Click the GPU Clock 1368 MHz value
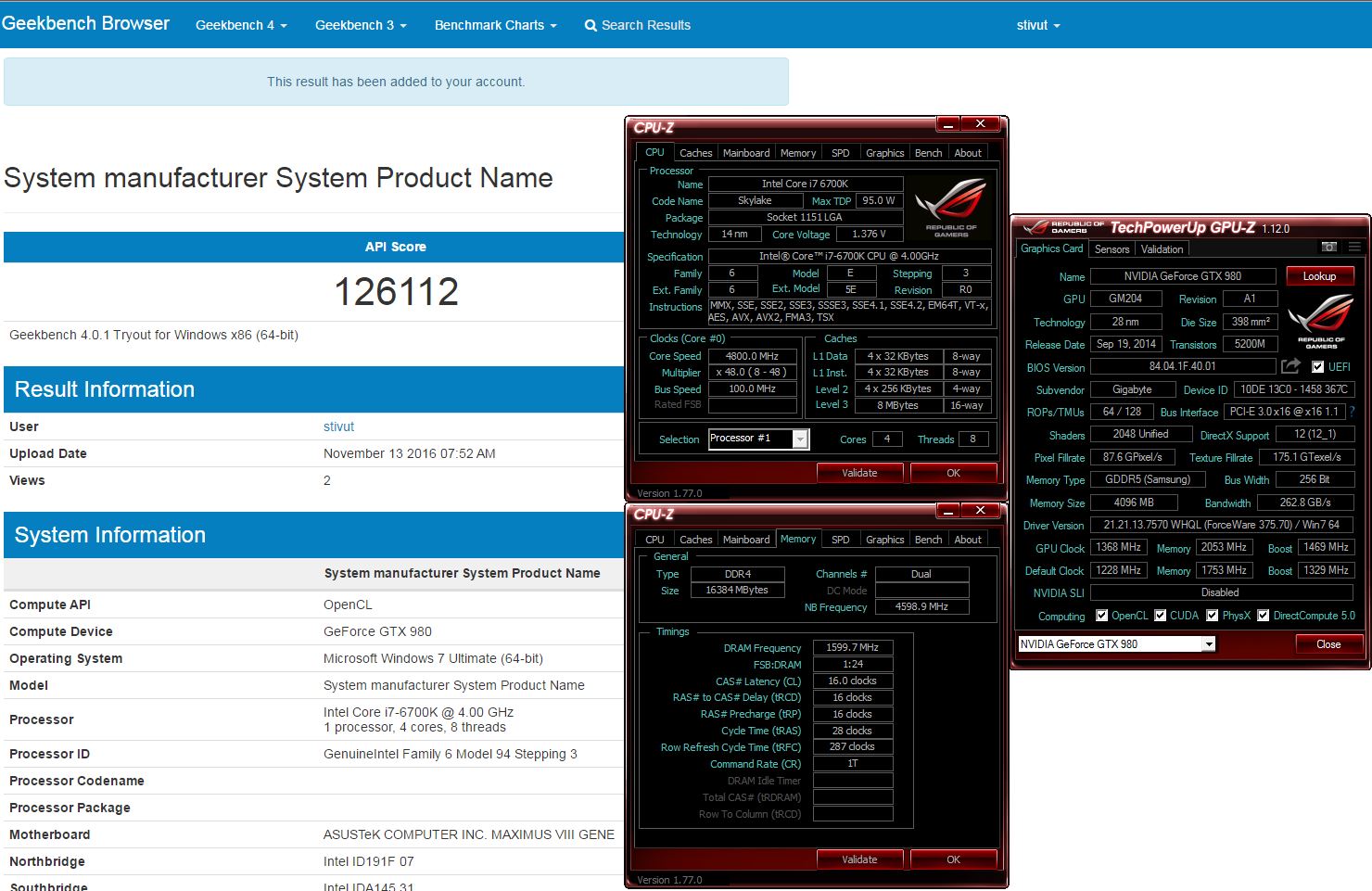This screenshot has width=1372, height=891. point(1119,547)
